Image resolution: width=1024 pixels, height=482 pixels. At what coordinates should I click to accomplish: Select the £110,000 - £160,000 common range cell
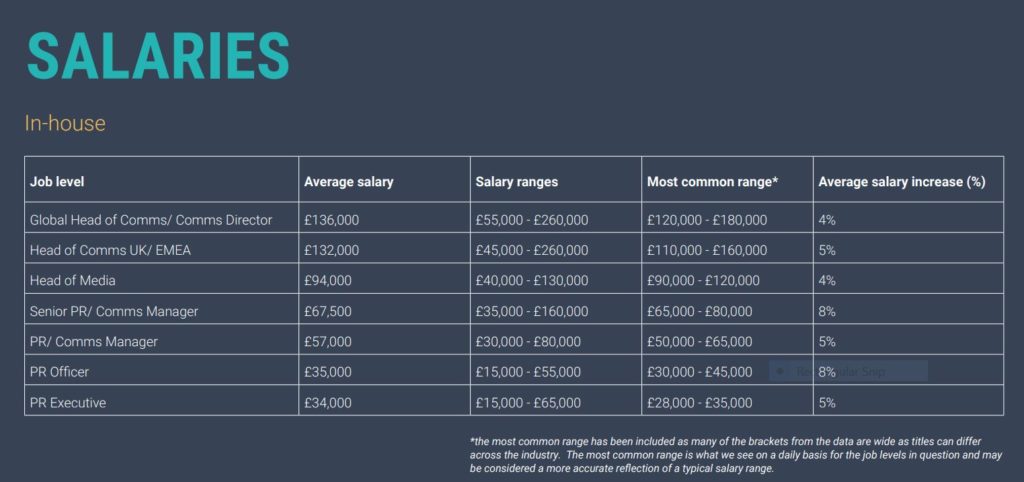[x=707, y=250]
